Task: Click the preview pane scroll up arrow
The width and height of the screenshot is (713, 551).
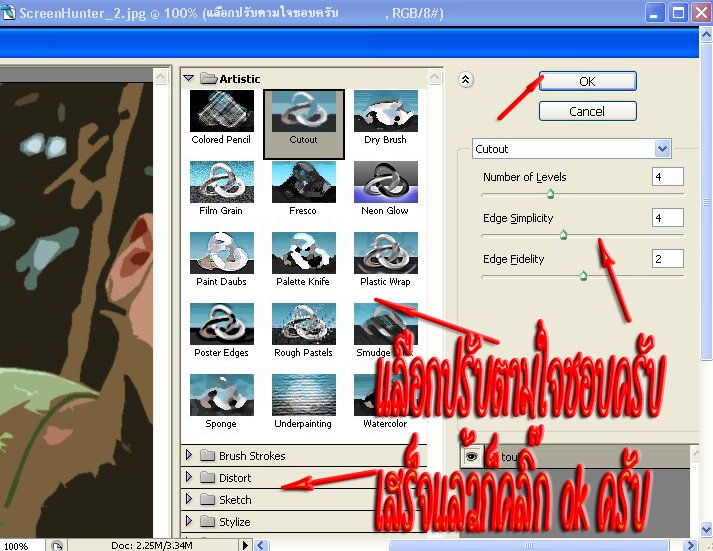Action: click(x=161, y=76)
